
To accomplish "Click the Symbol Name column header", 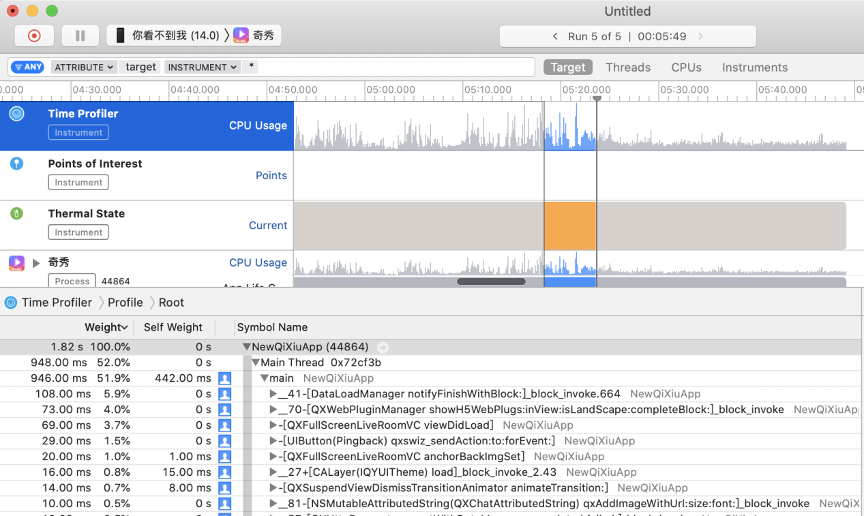I will tap(272, 327).
